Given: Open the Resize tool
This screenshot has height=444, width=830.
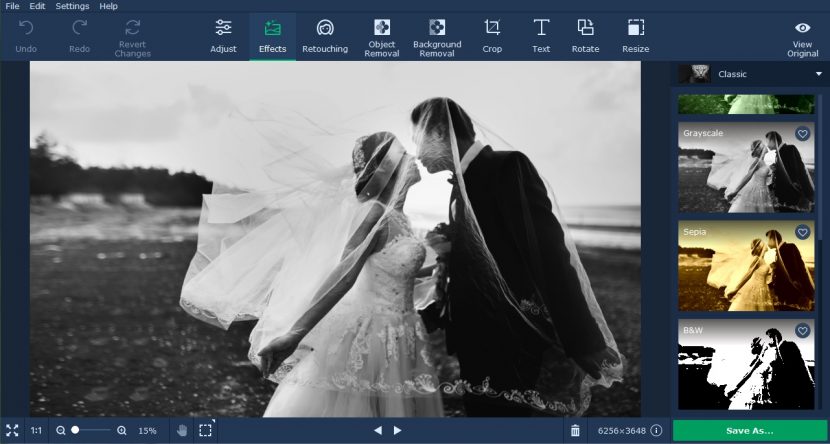Looking at the screenshot, I should (x=635, y=36).
